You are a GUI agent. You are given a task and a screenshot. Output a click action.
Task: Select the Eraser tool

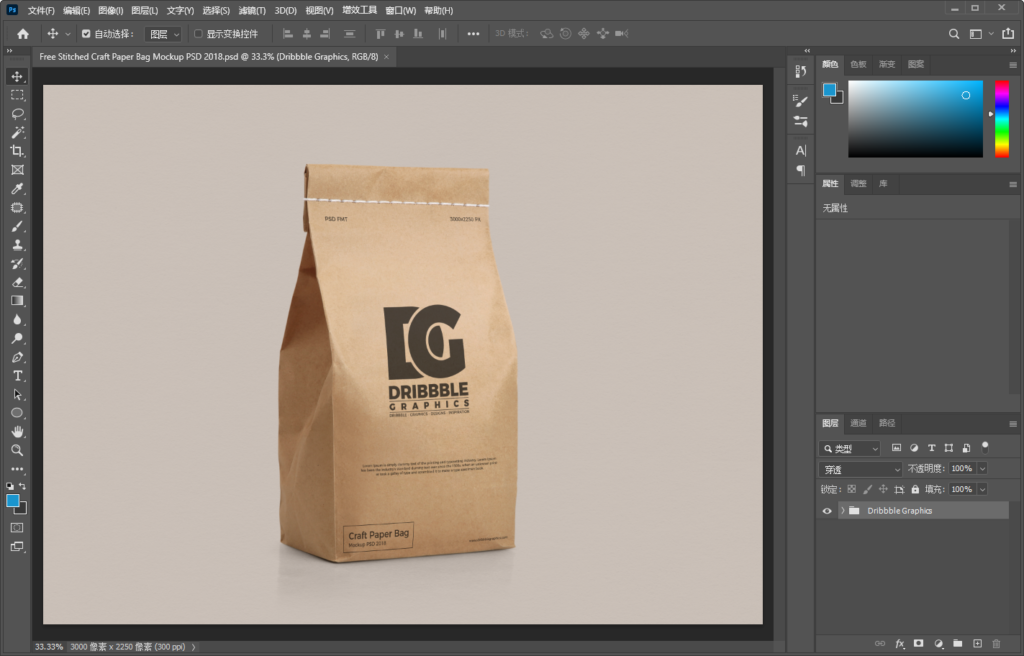(x=17, y=282)
